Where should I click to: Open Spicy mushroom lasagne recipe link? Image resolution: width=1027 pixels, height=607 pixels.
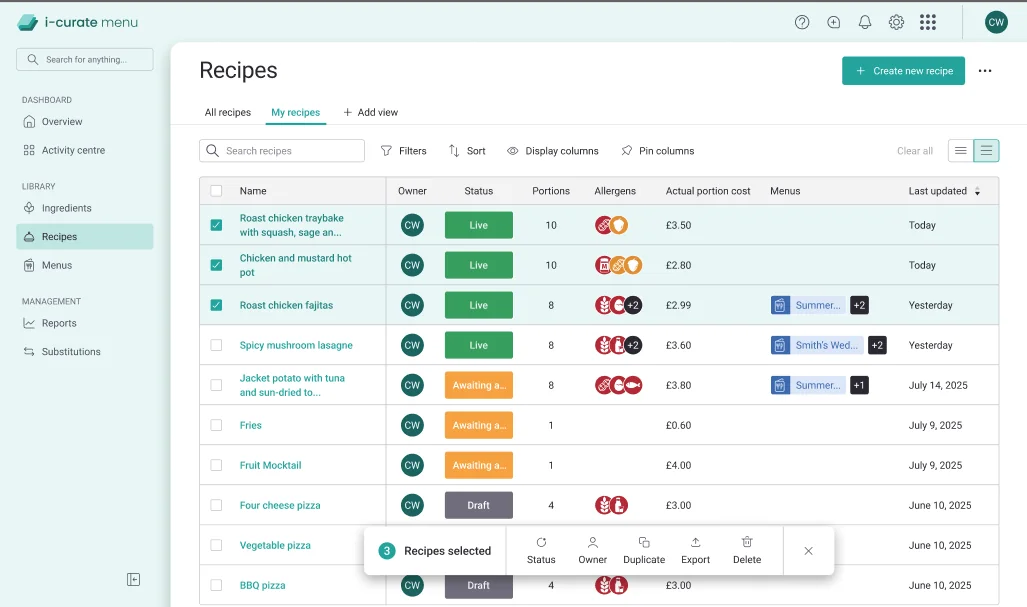click(296, 345)
